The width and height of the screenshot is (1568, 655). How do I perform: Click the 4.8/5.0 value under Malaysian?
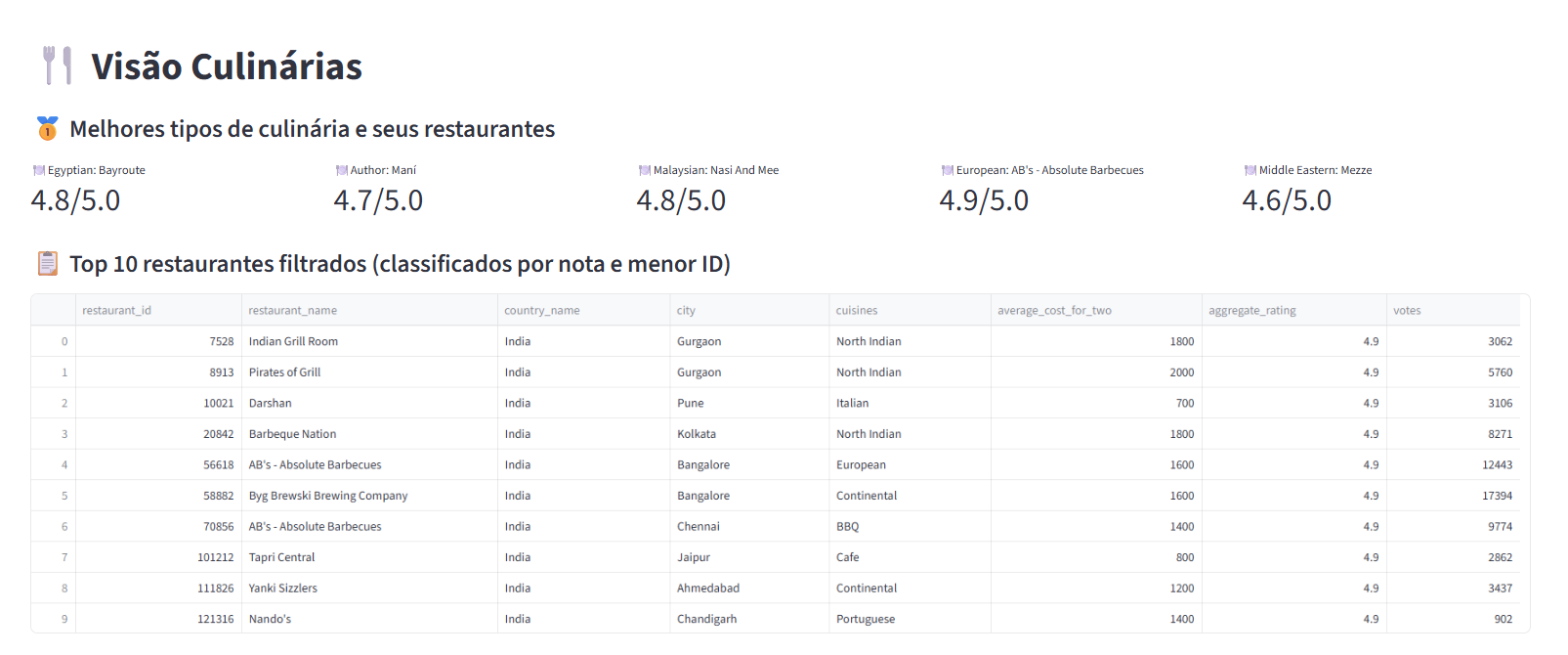tap(682, 200)
